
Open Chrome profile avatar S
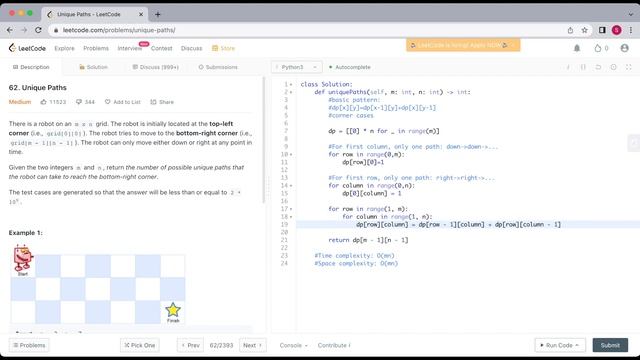616,30
